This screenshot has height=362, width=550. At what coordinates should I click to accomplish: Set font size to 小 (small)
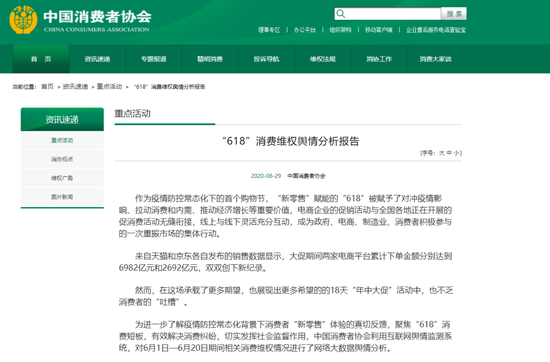pyautogui.click(x=456, y=153)
